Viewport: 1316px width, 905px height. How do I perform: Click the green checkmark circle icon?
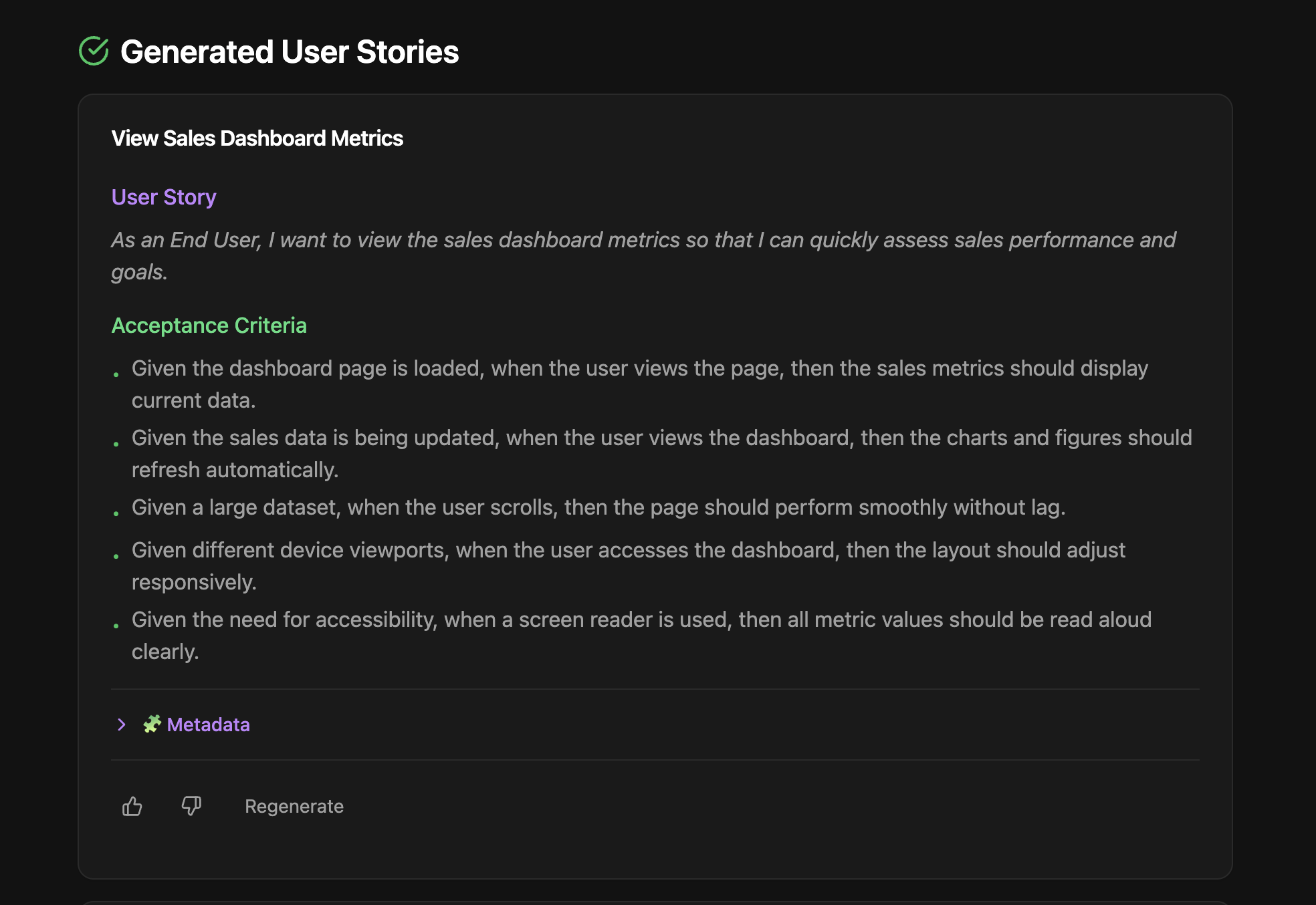(94, 51)
